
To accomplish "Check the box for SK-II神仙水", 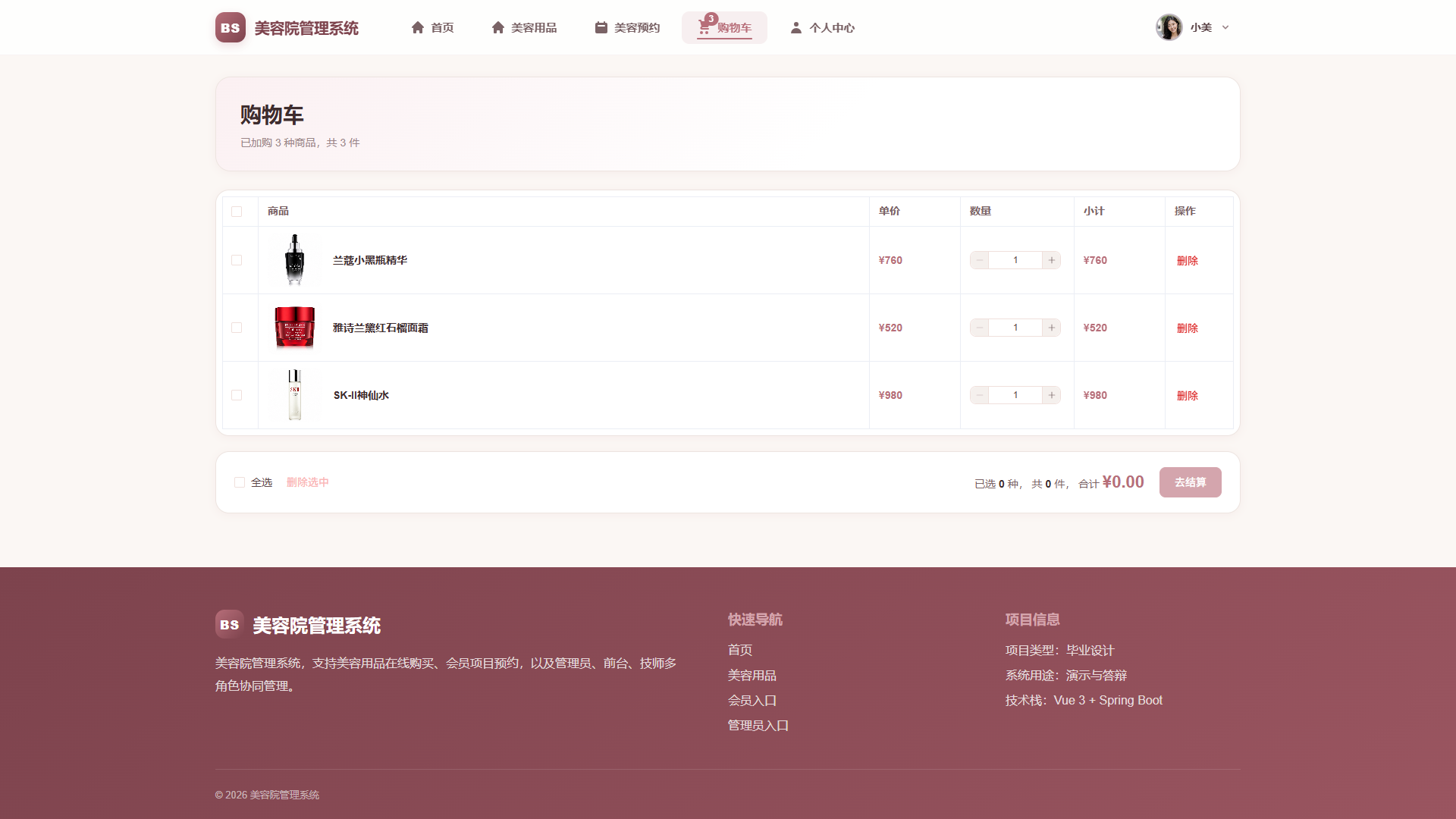I will click(x=237, y=395).
